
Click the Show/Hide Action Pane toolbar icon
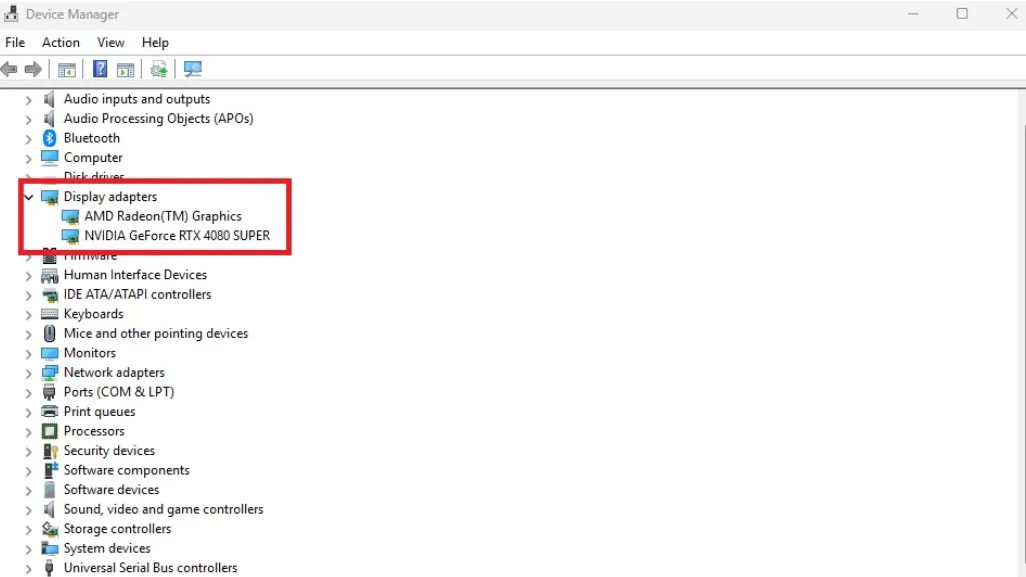point(126,69)
